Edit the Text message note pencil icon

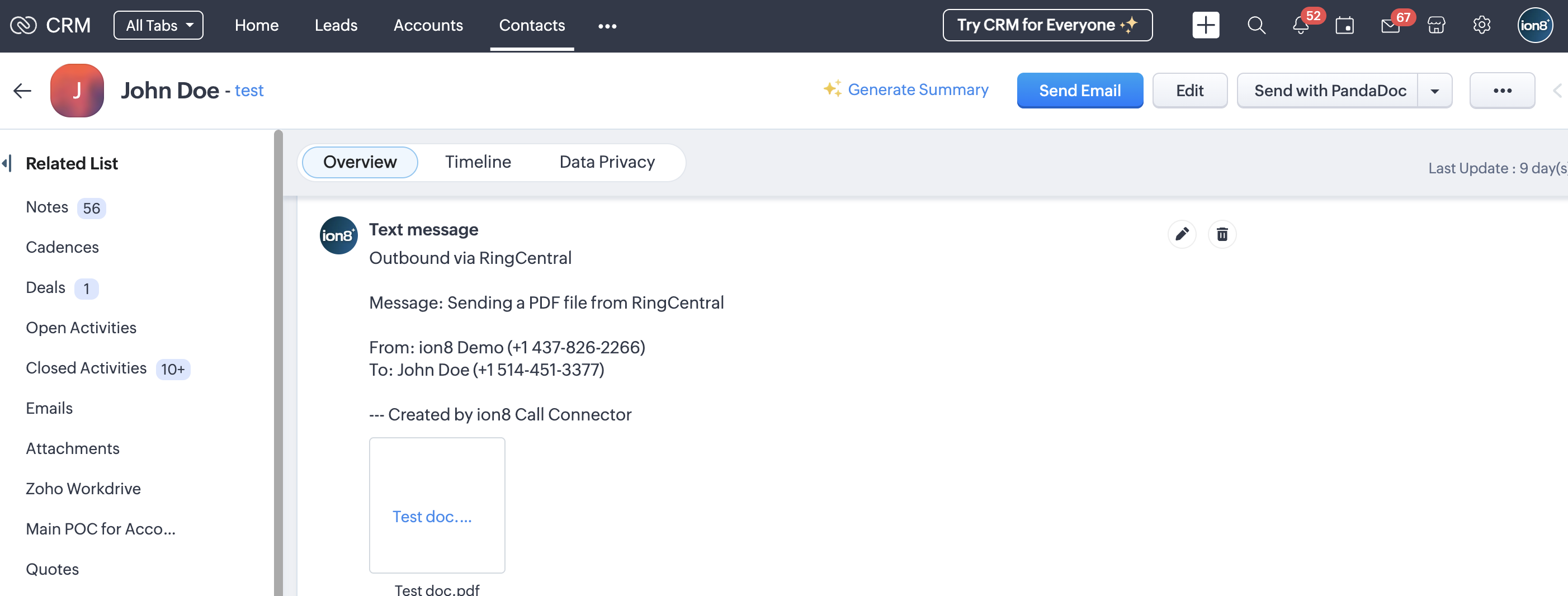[1182, 234]
